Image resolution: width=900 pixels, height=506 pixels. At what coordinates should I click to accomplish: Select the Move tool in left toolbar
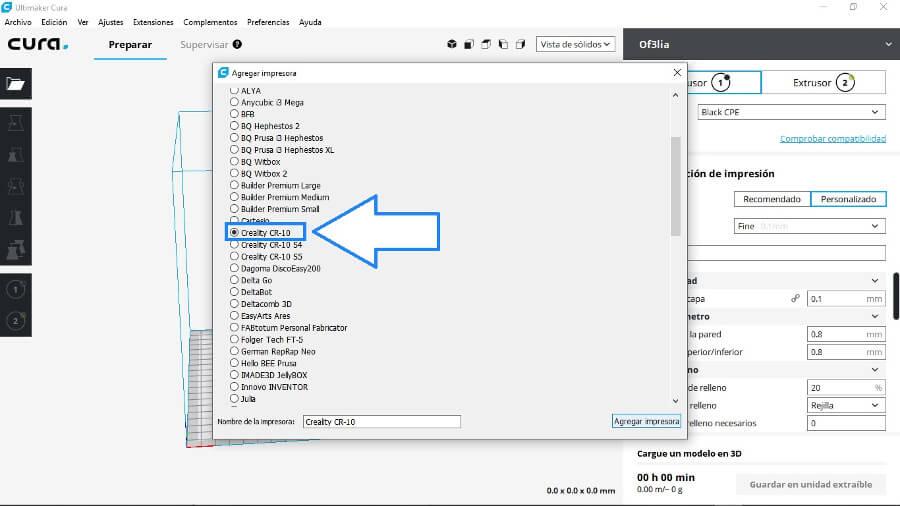[x=15, y=122]
